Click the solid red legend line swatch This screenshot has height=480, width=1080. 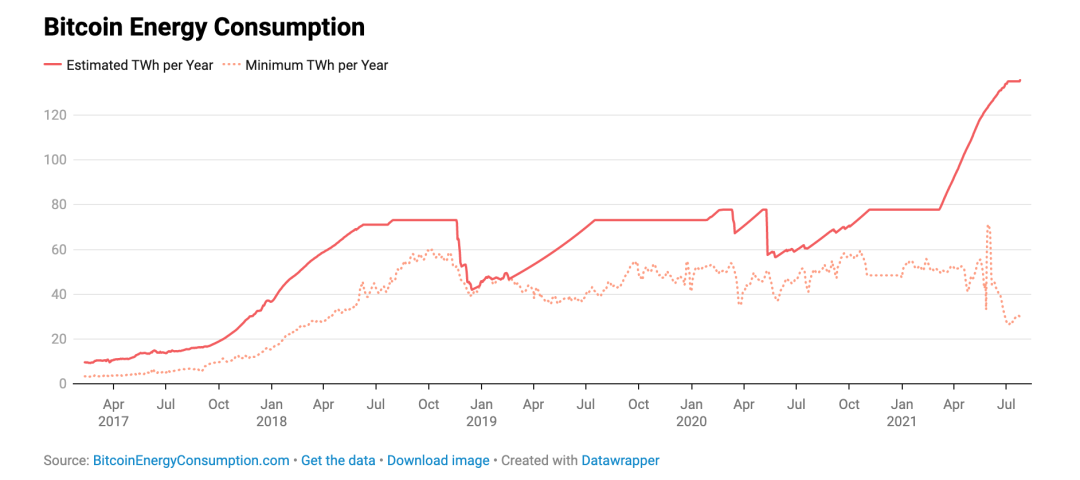click(x=52, y=65)
